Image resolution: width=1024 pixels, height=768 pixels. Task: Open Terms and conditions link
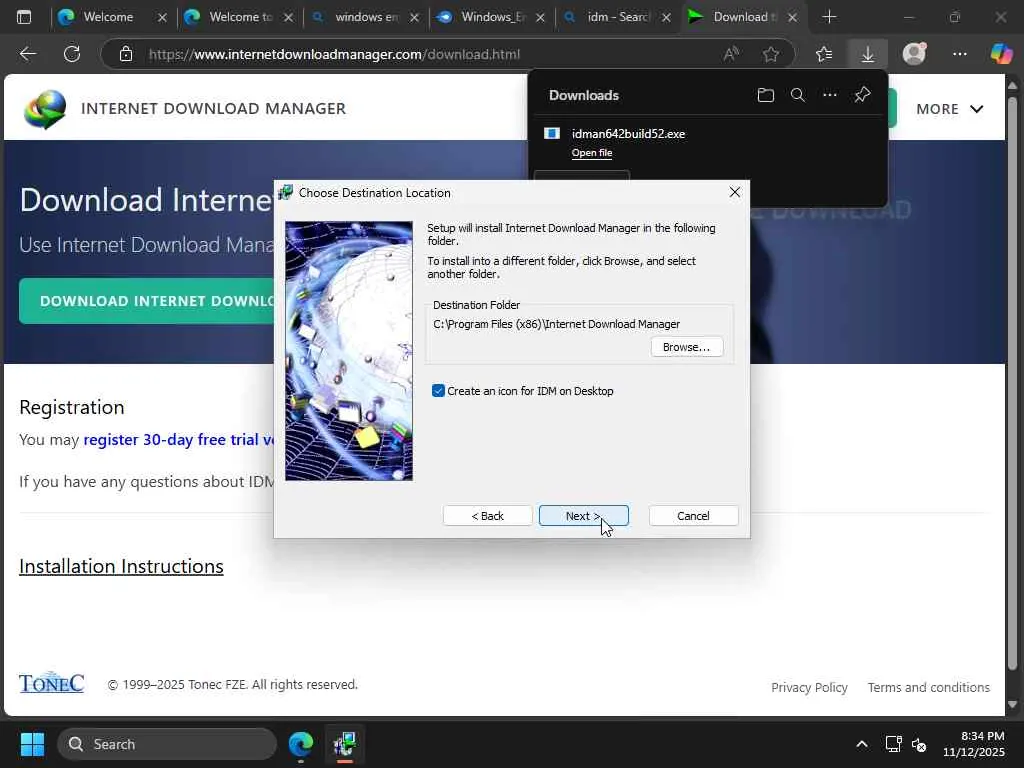[x=928, y=687]
